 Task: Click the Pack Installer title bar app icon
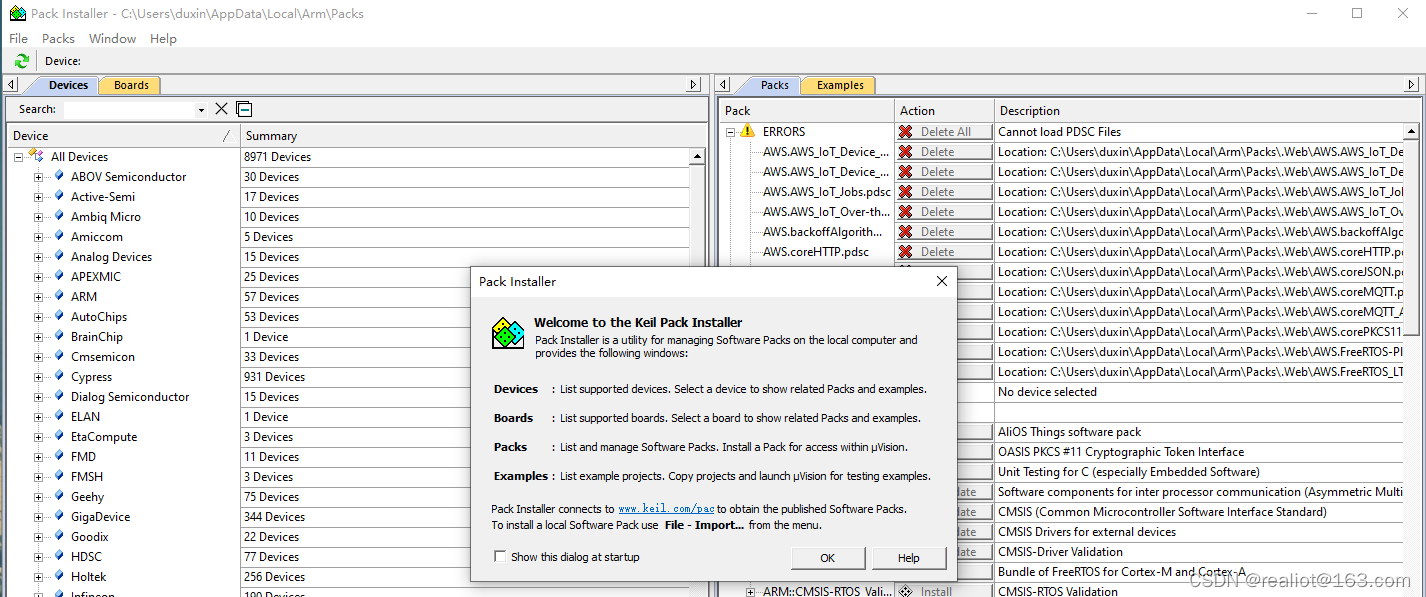click(x=17, y=14)
